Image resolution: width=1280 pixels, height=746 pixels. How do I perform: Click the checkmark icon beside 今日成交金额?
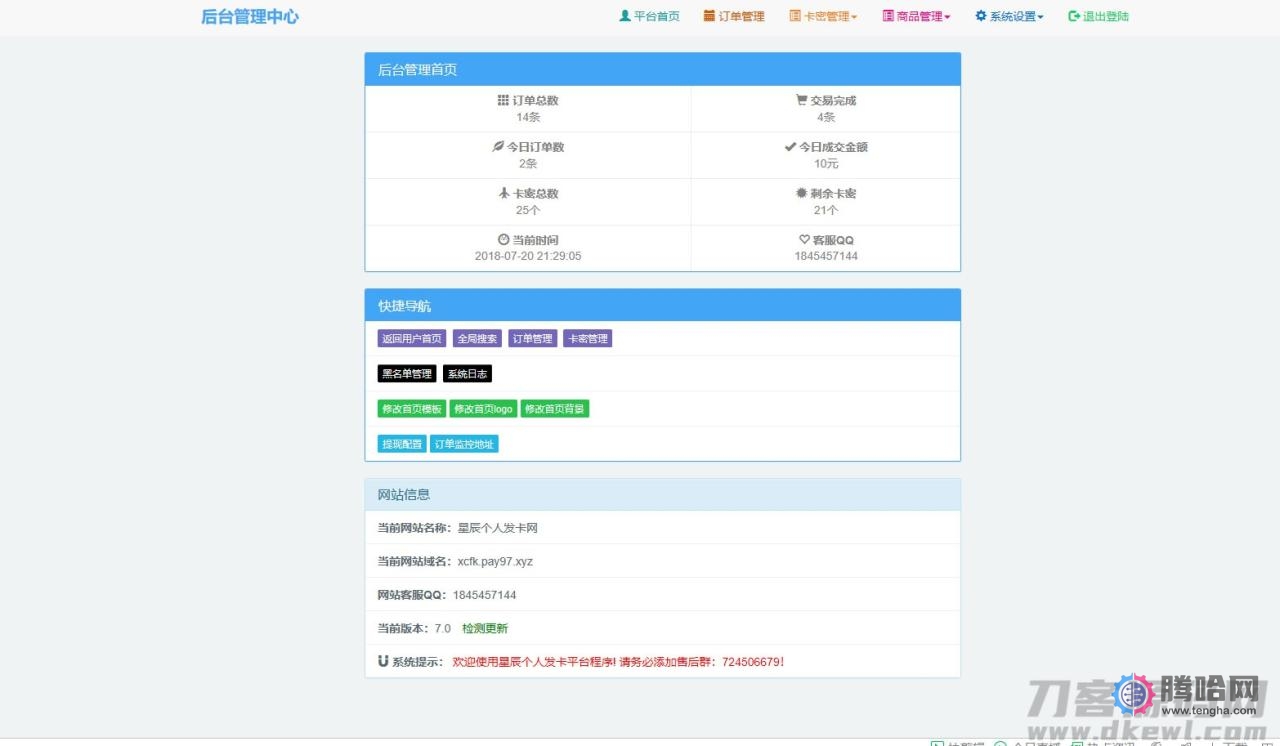tap(790, 146)
